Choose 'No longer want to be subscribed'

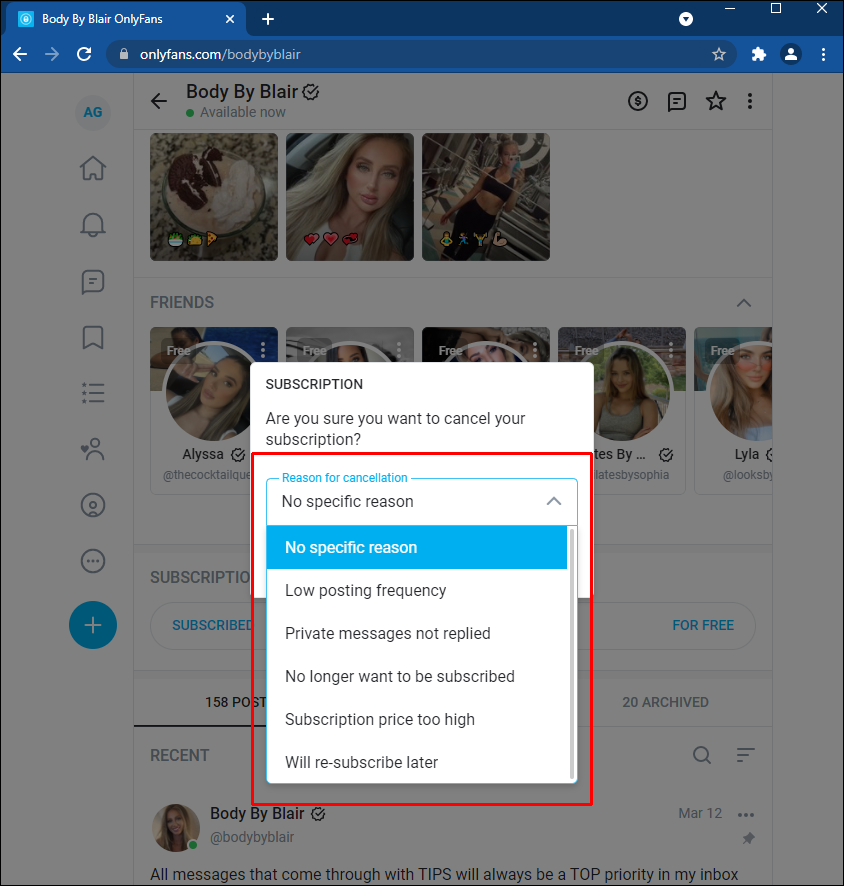point(416,676)
